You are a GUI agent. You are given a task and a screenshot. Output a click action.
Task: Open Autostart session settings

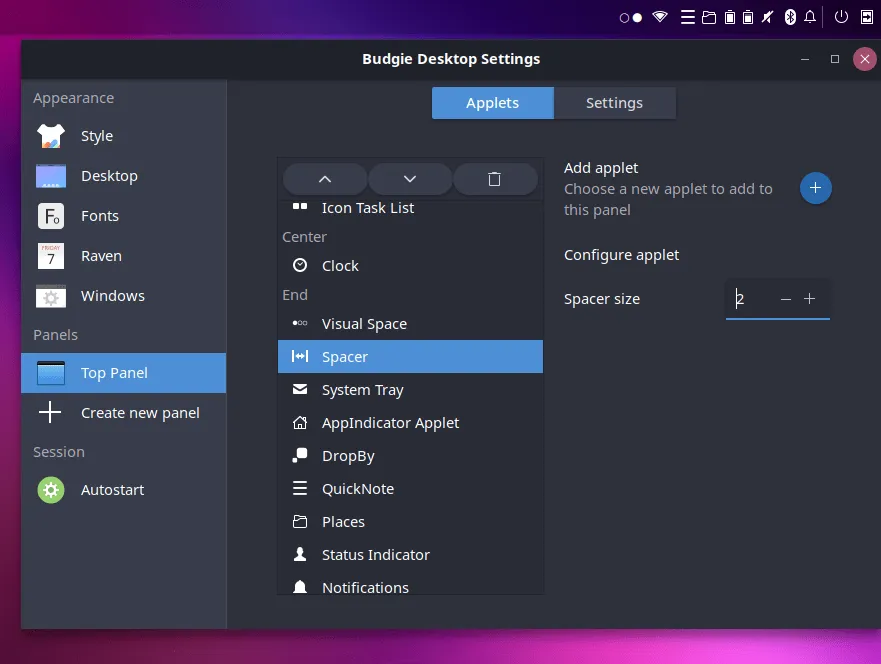112,490
